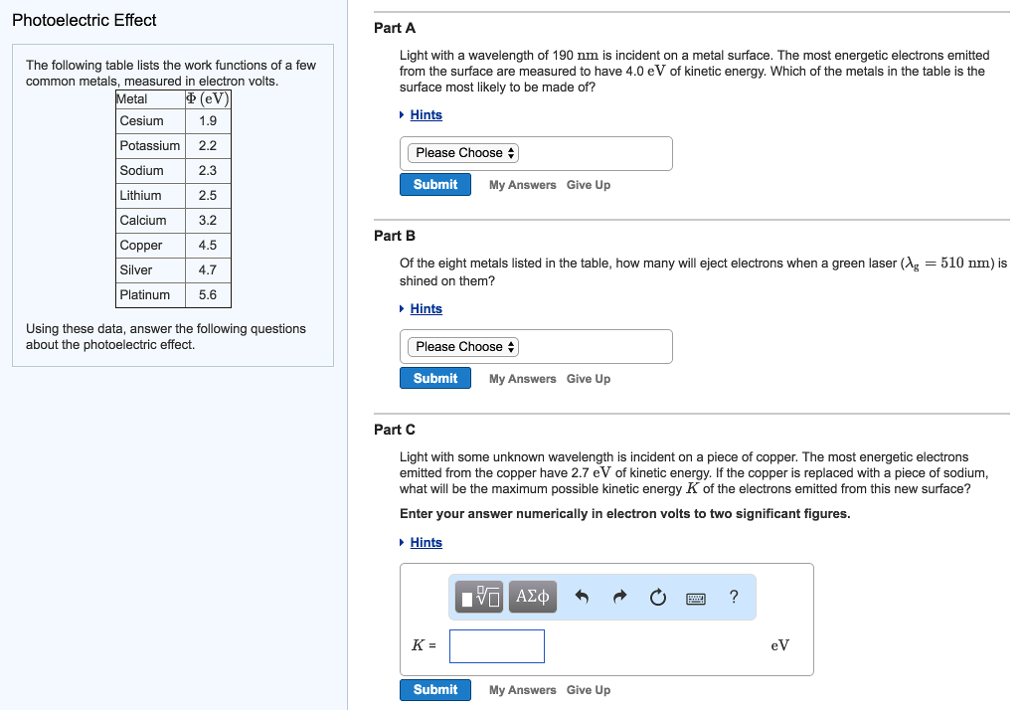Open keyboard shortcuts via the keyboard icon
Image resolution: width=1024 pixels, height=710 pixels.
pyautogui.click(x=695, y=596)
